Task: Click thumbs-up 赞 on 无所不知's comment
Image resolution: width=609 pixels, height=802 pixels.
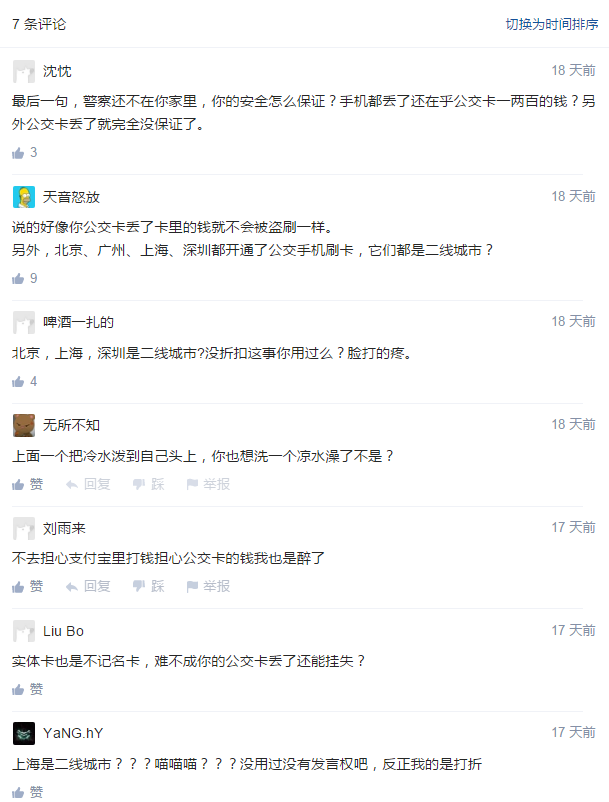Action: click(x=27, y=484)
